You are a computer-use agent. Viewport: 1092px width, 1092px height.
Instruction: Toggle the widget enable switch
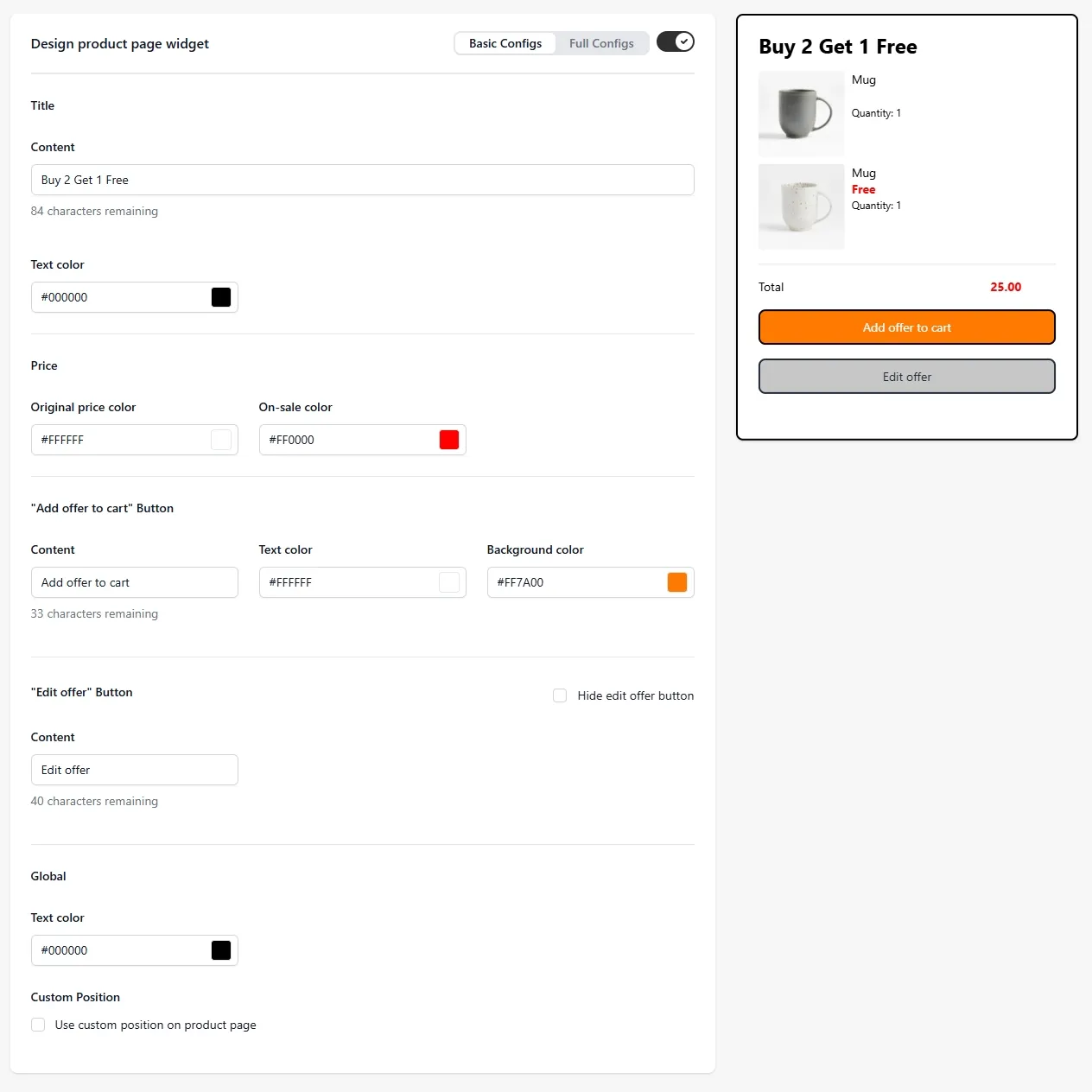click(x=675, y=41)
